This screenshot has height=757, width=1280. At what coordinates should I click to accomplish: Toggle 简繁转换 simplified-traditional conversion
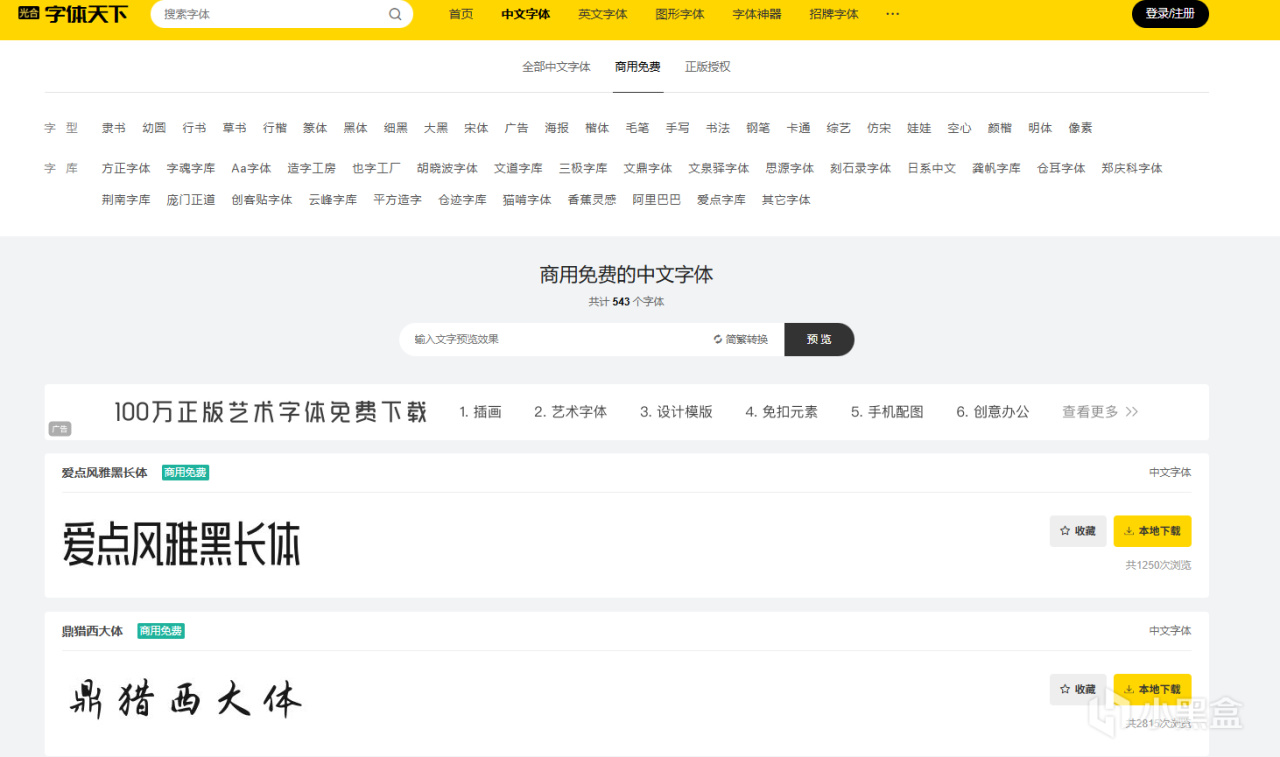[x=741, y=339]
